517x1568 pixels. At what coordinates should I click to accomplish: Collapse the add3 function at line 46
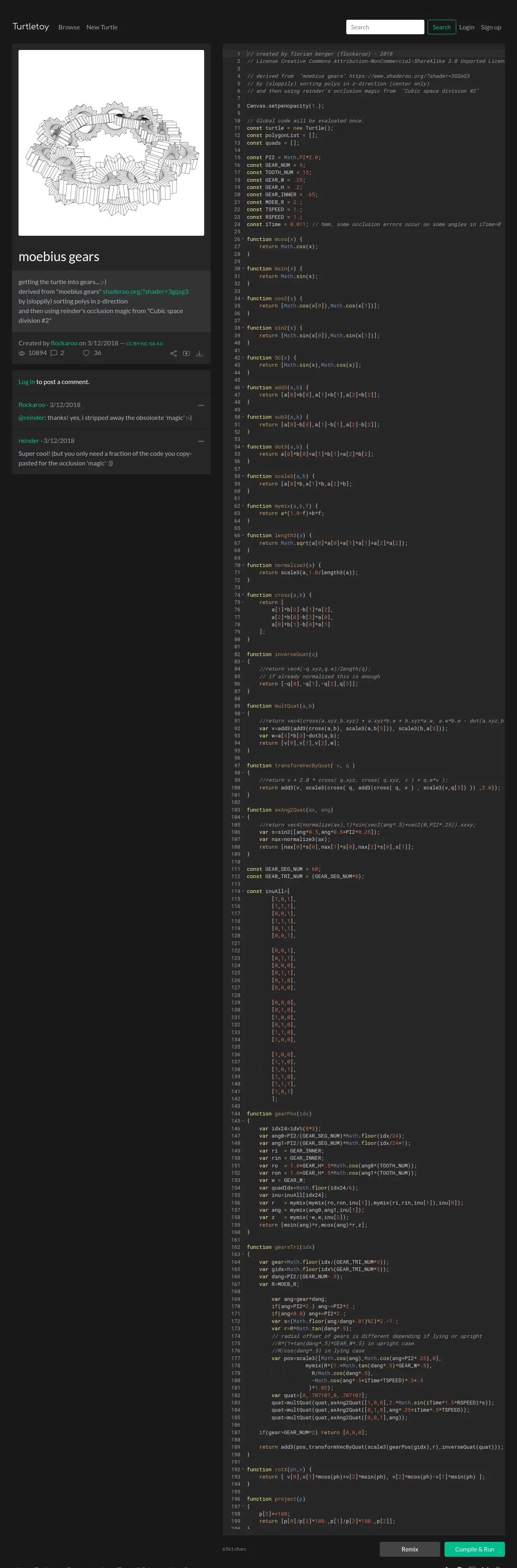(x=243, y=388)
